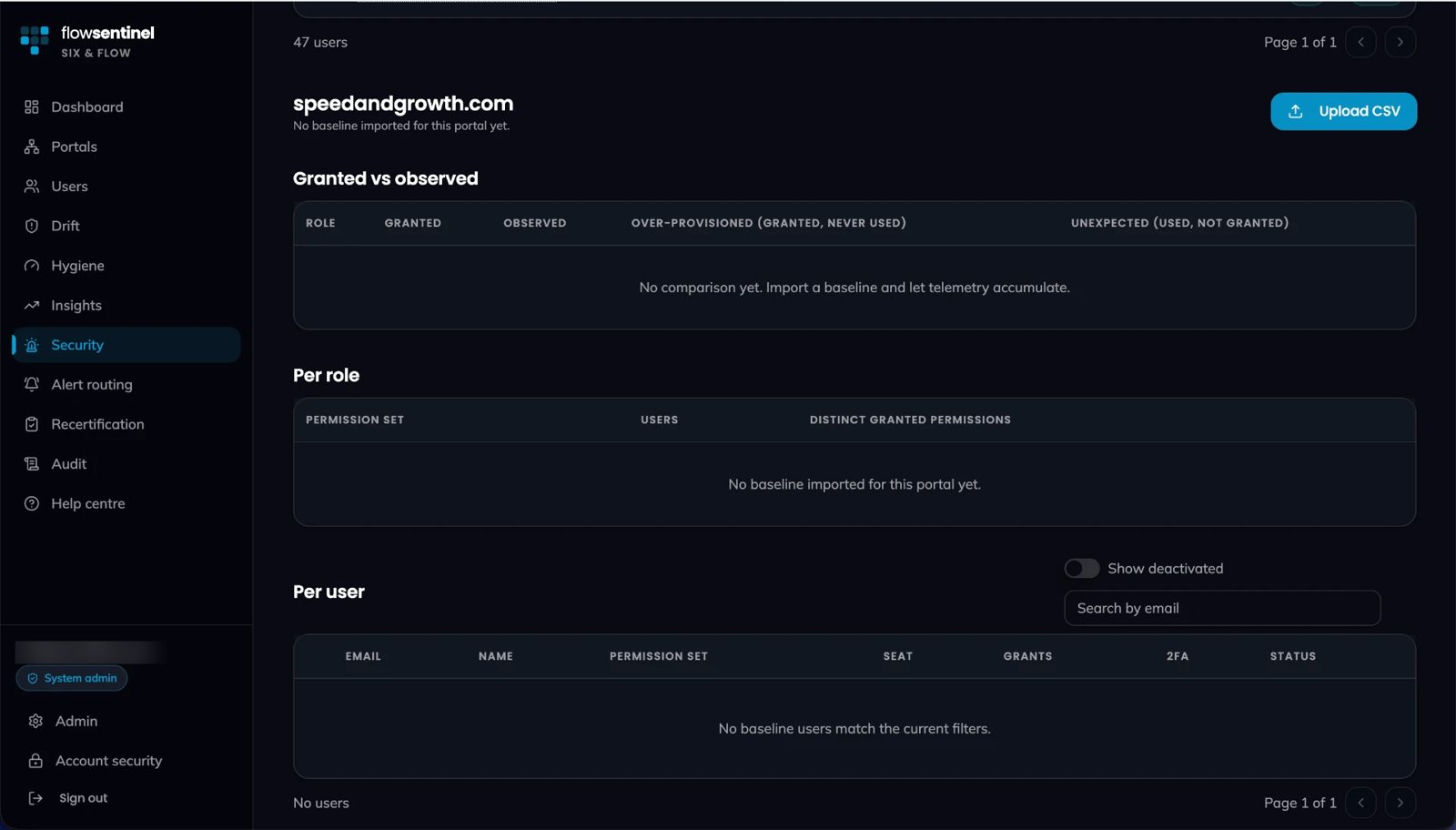Image resolution: width=1456 pixels, height=830 pixels.
Task: Click the Status column header
Action: [1293, 656]
